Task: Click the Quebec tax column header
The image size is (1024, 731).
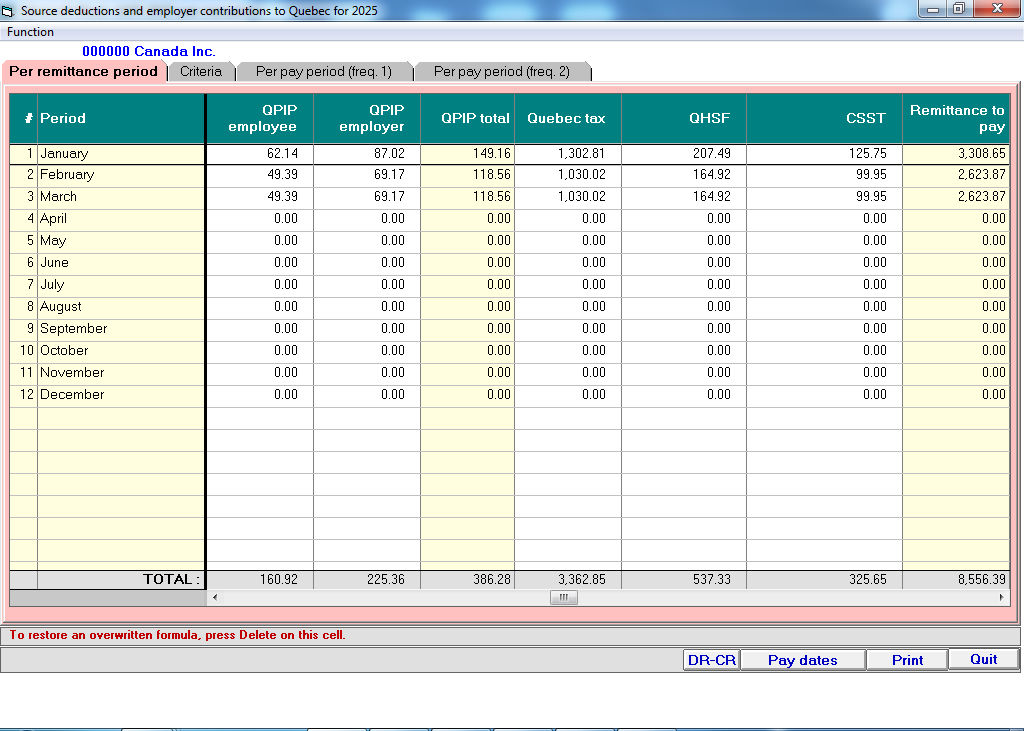Action: pyautogui.click(x=567, y=118)
